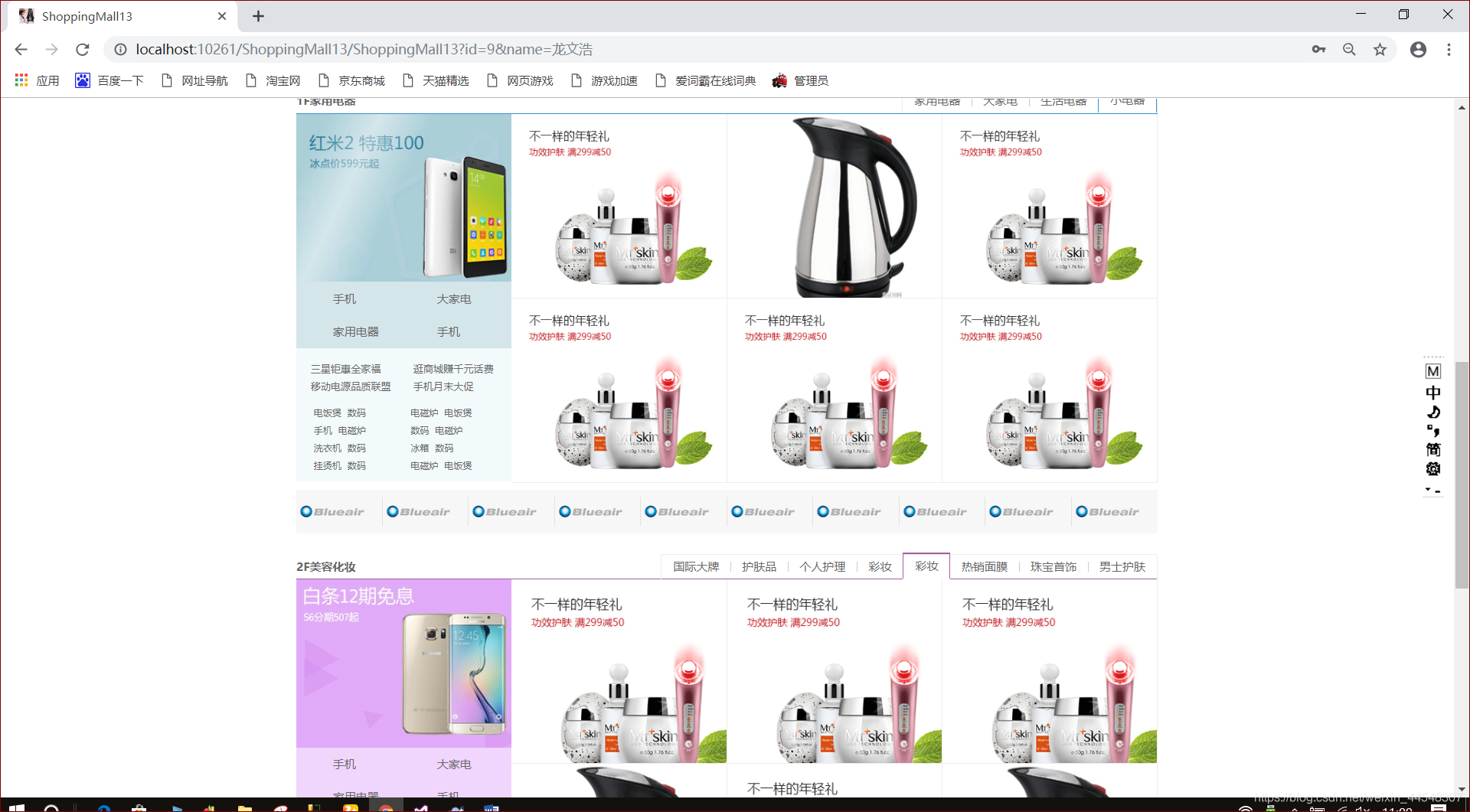Open the 应用 apps shortcut on bookmarks bar

coord(36,80)
